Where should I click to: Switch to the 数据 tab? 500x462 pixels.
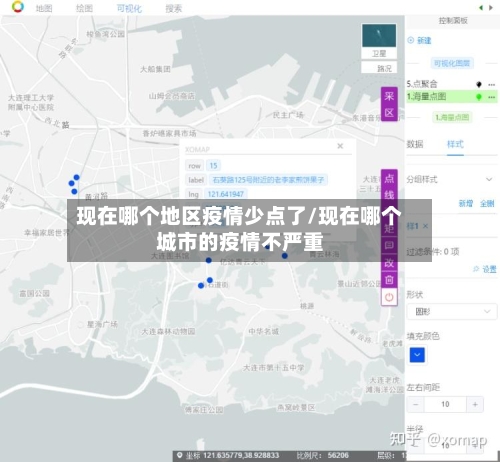[x=415, y=144]
